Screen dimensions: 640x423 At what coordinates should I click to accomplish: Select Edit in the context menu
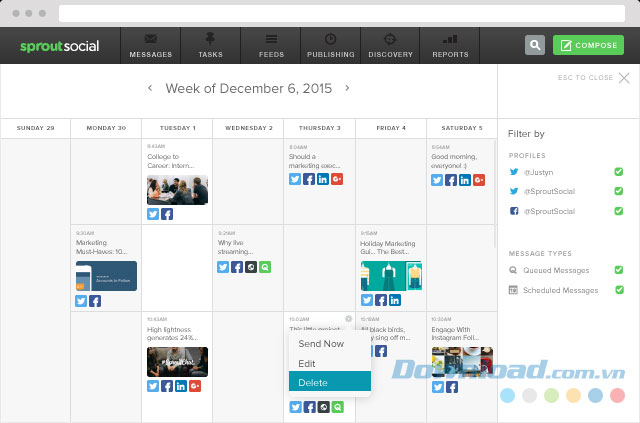(307, 363)
